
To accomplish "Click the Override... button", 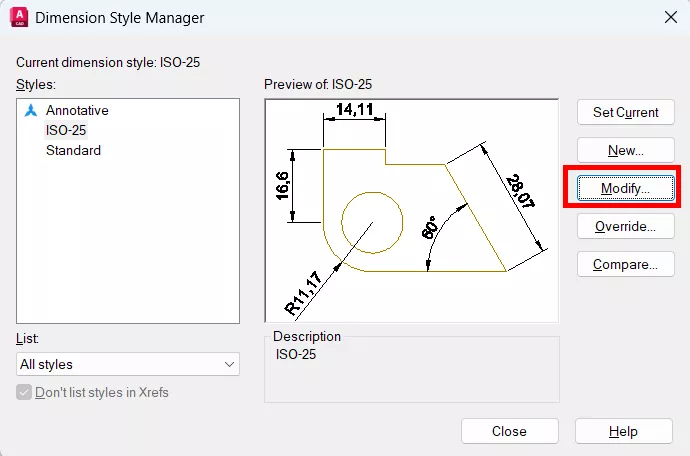I will coord(625,226).
